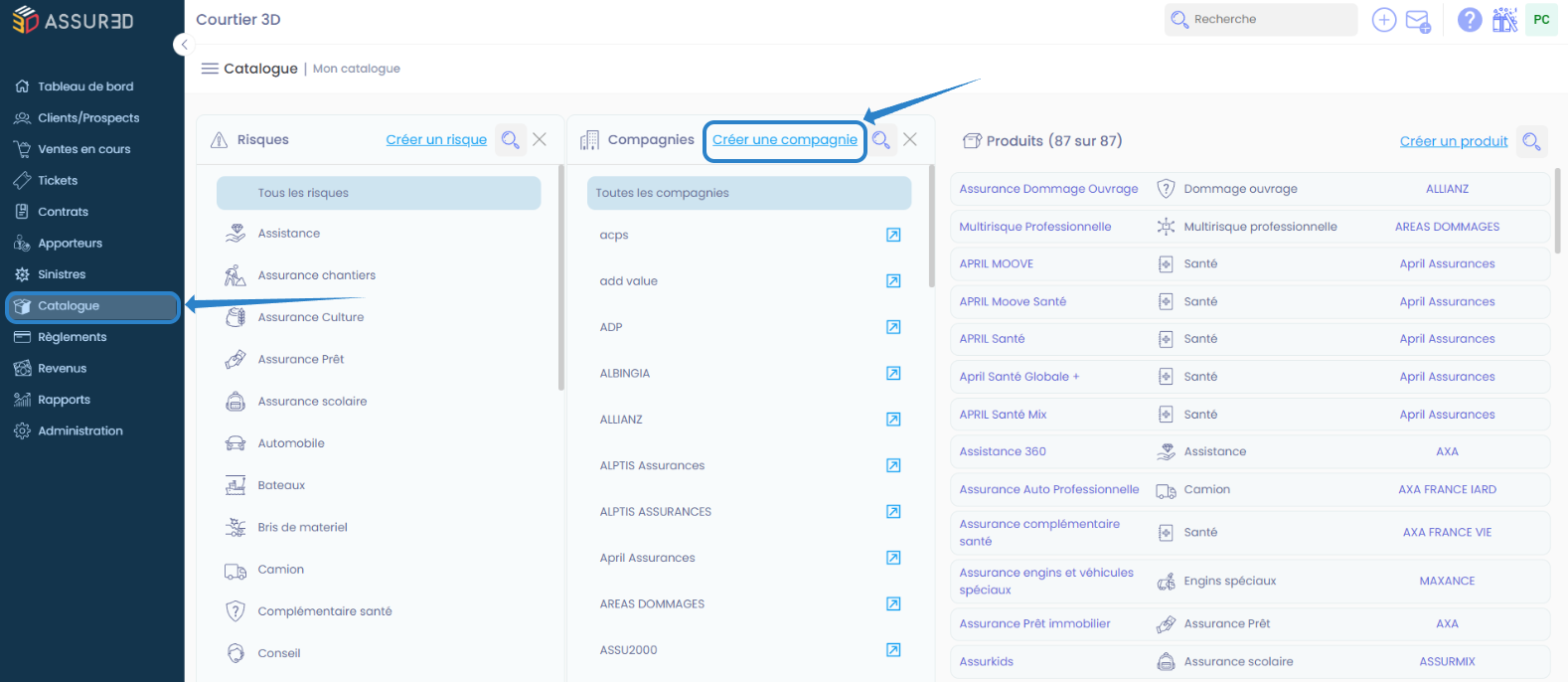Close the Compagnies panel with X
The width and height of the screenshot is (1568, 682).
pos(910,140)
